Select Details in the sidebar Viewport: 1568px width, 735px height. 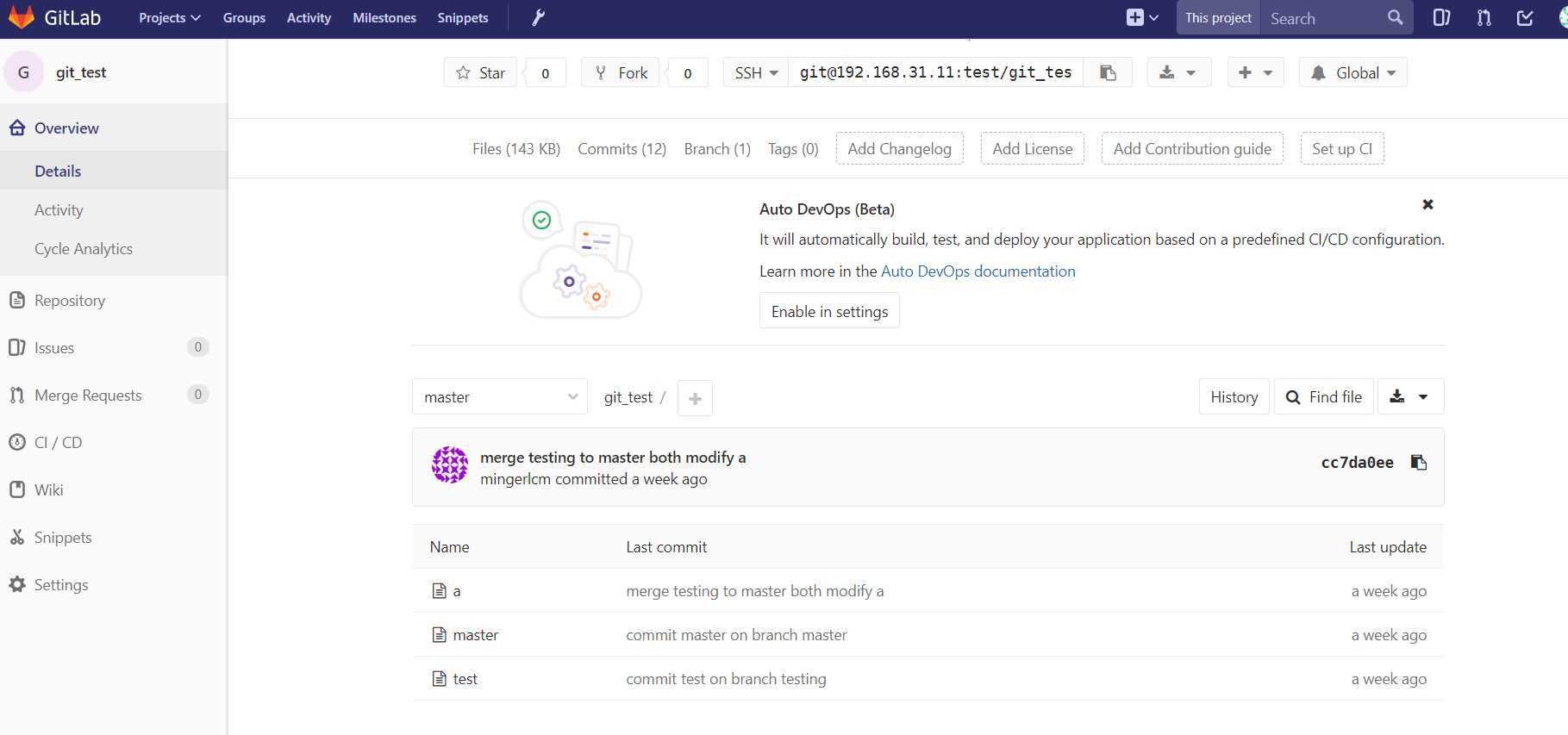point(113,171)
